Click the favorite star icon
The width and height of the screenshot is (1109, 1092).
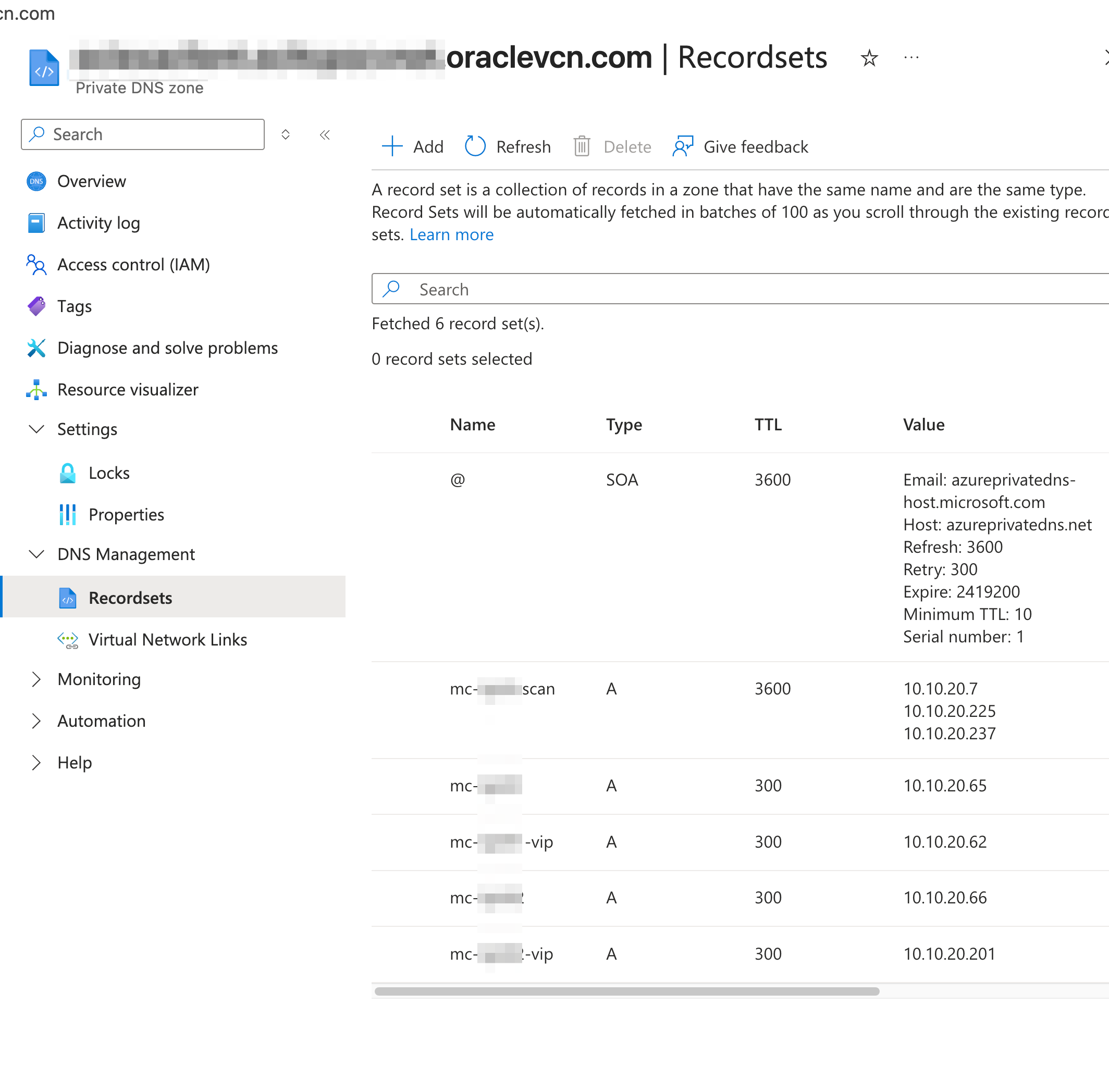[869, 58]
